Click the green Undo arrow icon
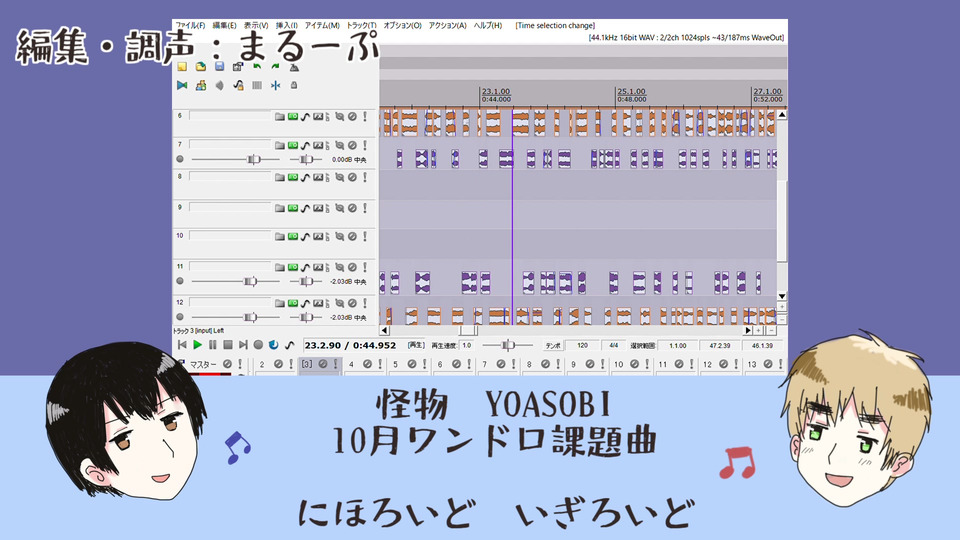Viewport: 960px width, 540px height. (x=257, y=67)
